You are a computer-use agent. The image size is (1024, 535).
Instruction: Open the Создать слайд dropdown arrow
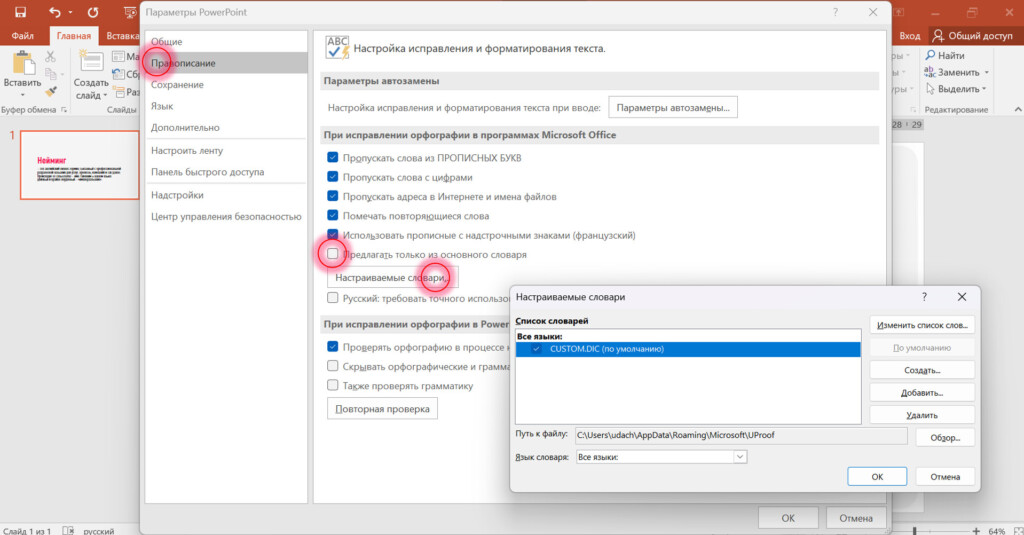pos(104,95)
